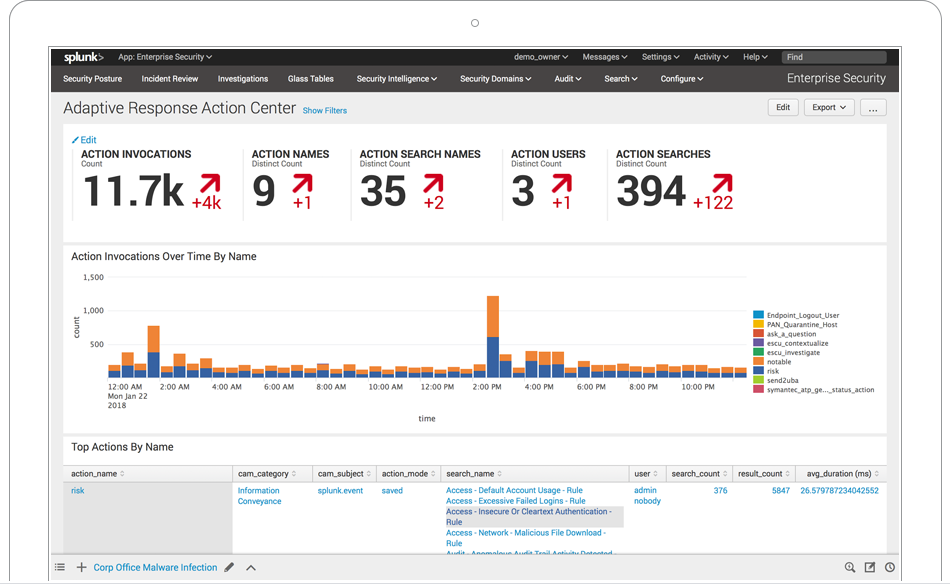Open Corp Office Malware Infection investigation
This screenshot has width=950, height=584.
tap(155, 568)
